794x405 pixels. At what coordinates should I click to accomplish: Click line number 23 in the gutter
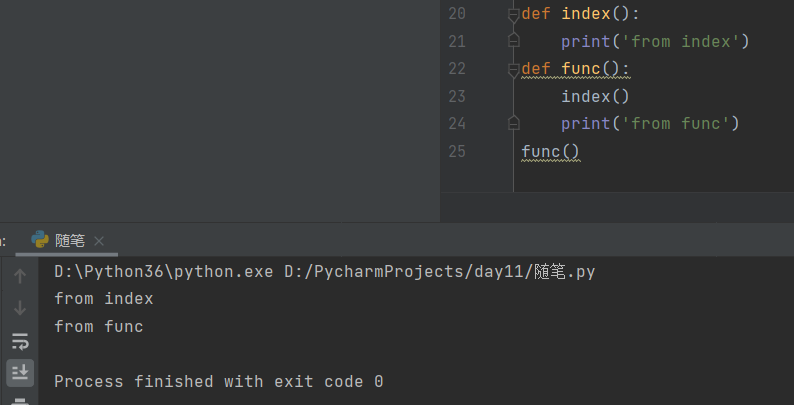457,97
